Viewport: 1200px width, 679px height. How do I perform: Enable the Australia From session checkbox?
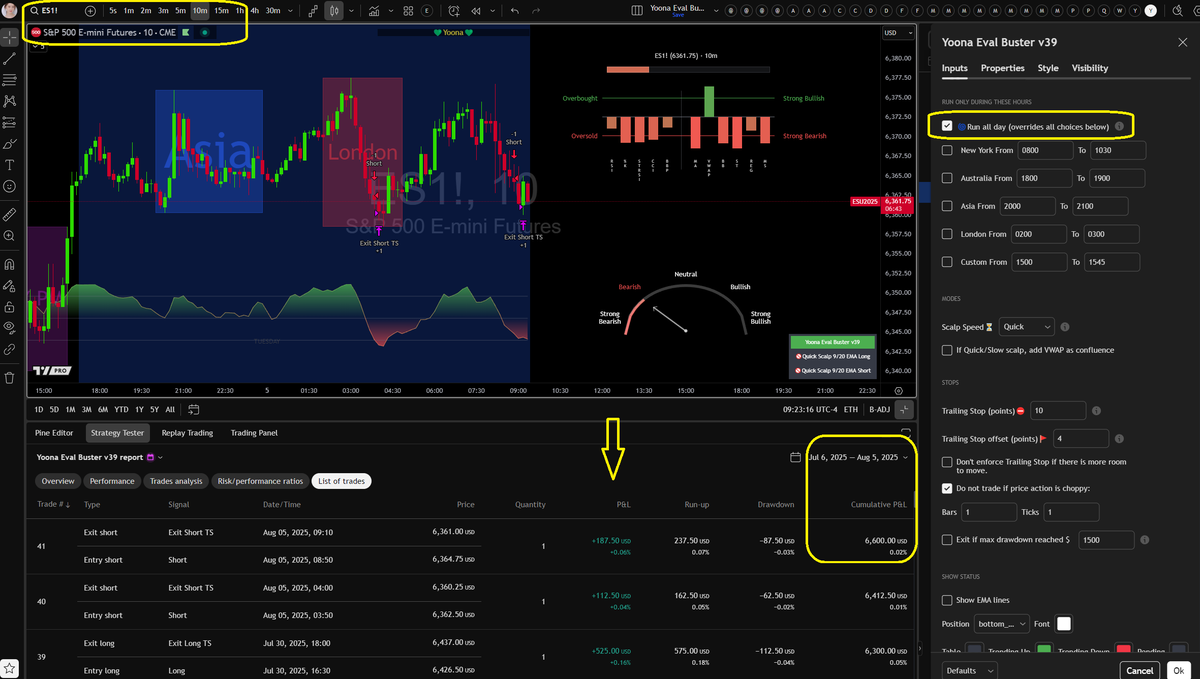[x=948, y=178]
